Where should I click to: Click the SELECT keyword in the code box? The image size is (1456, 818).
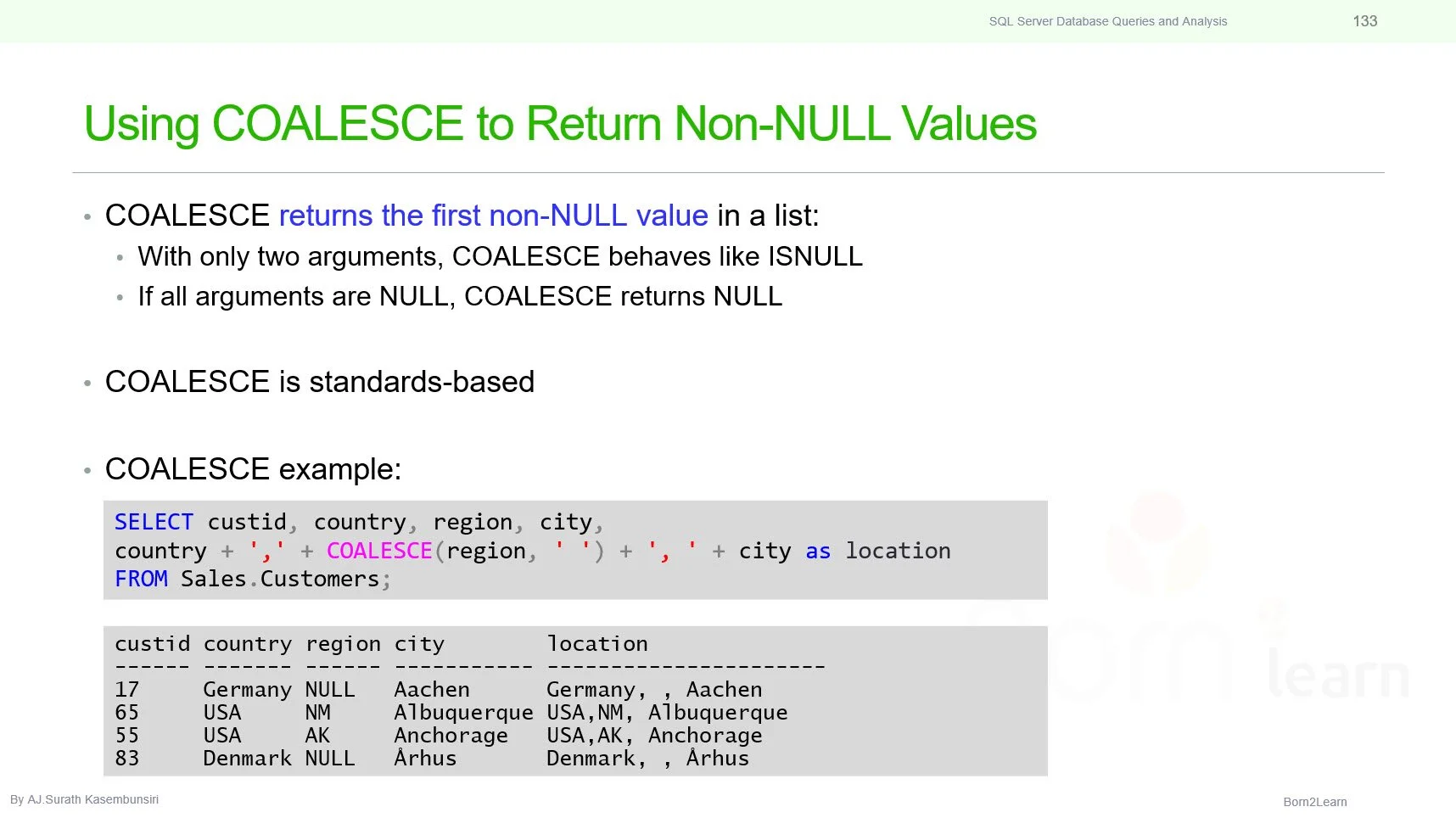154,522
